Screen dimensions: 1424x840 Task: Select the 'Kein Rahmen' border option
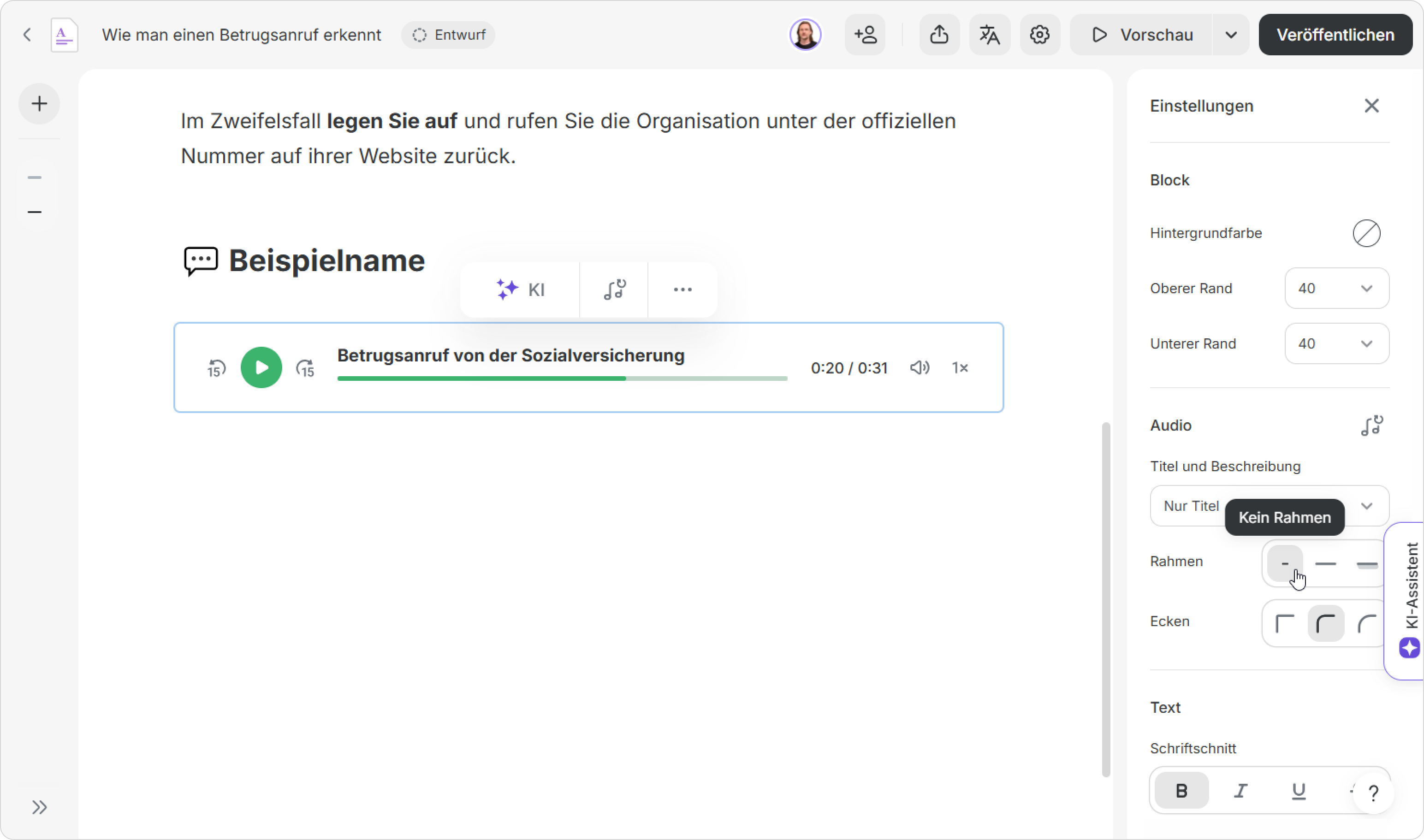click(1285, 563)
